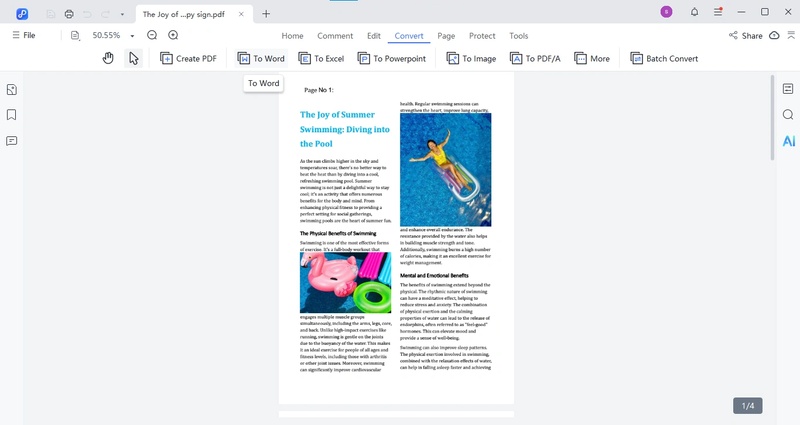Convert the document To Word
This screenshot has width=800, height=425.
[261, 59]
